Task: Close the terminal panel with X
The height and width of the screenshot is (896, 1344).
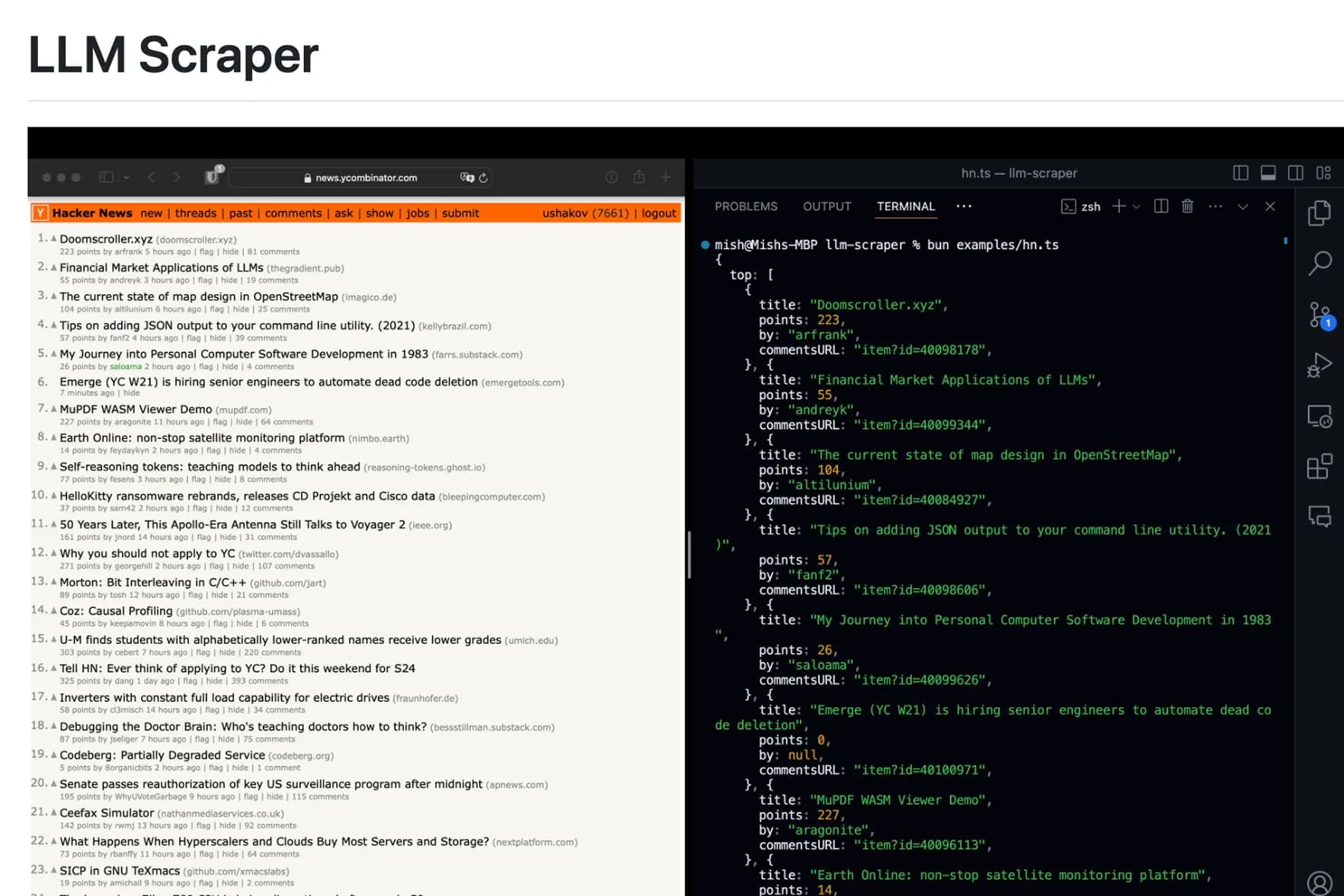Action: (1270, 206)
